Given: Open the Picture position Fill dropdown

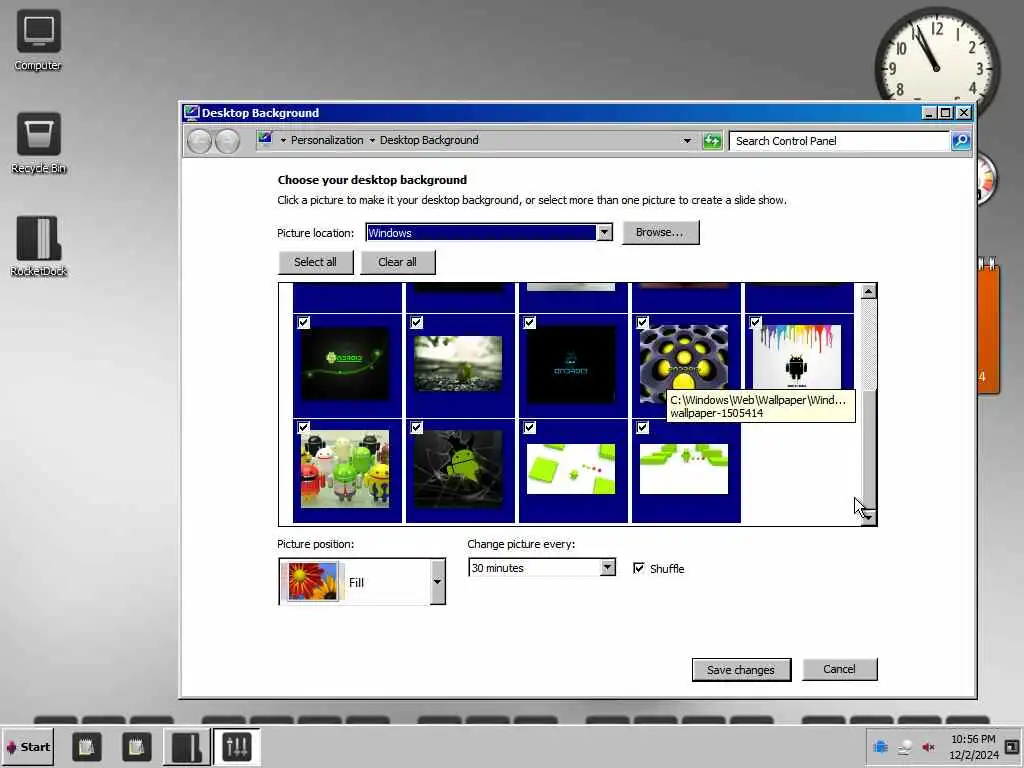Looking at the screenshot, I should (x=362, y=581).
